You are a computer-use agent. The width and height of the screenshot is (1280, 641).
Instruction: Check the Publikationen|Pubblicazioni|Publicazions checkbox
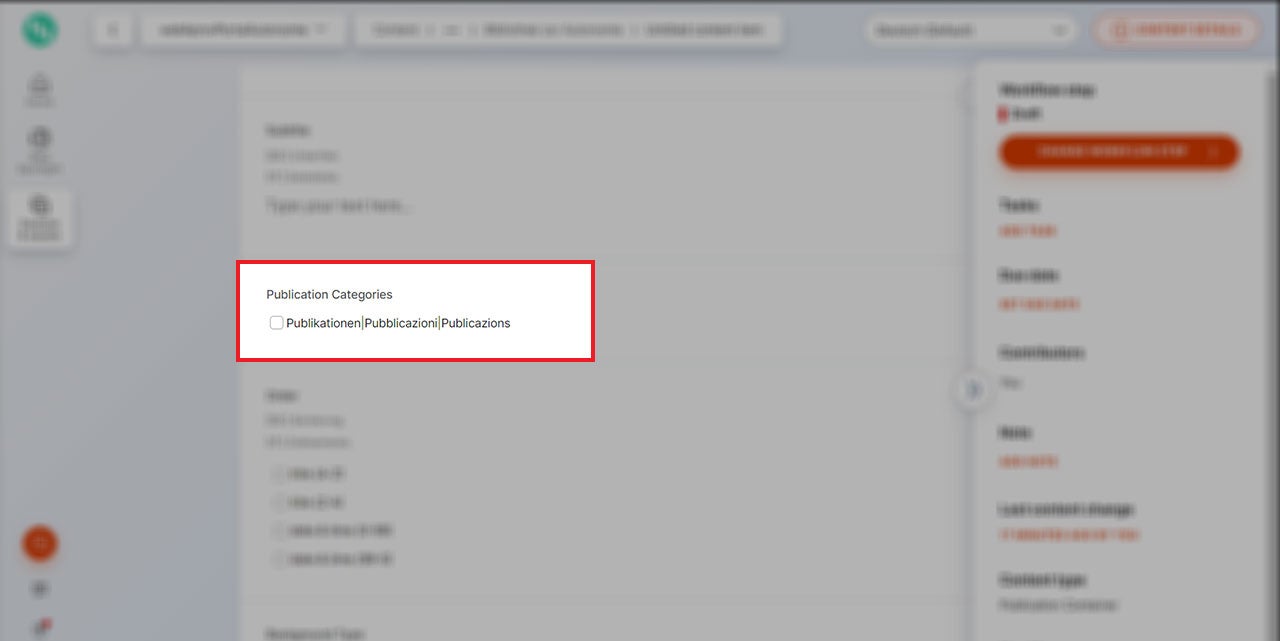tap(276, 322)
